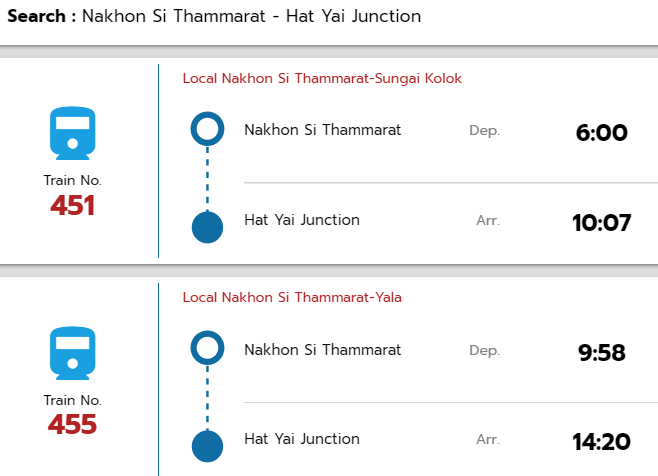This screenshot has height=476, width=658.
Task: Click the 14:20 arrival time
Action: click(x=601, y=442)
